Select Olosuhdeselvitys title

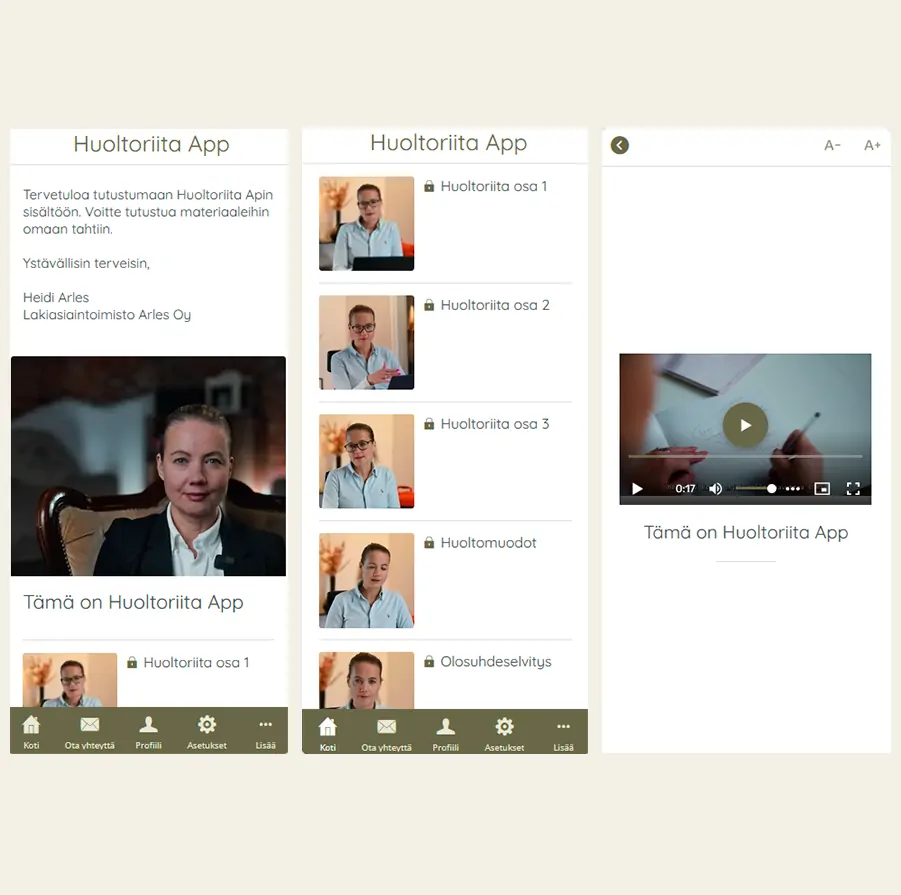click(496, 662)
